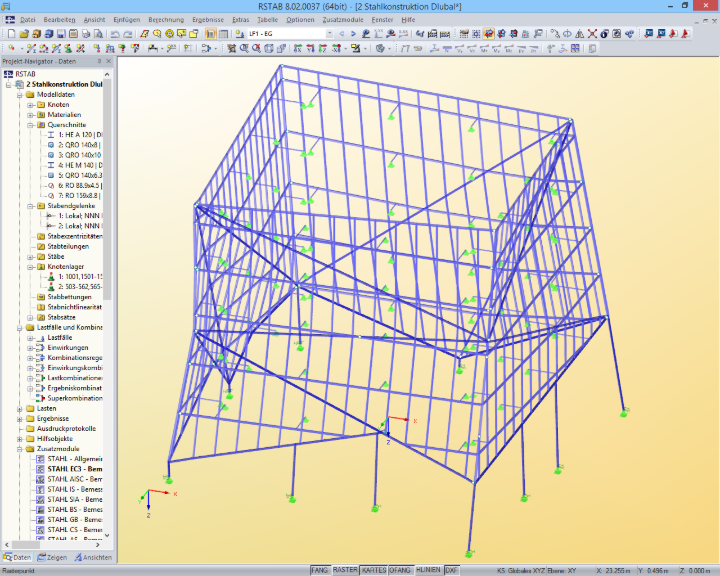Click the printer icon in toolbar

[86, 34]
